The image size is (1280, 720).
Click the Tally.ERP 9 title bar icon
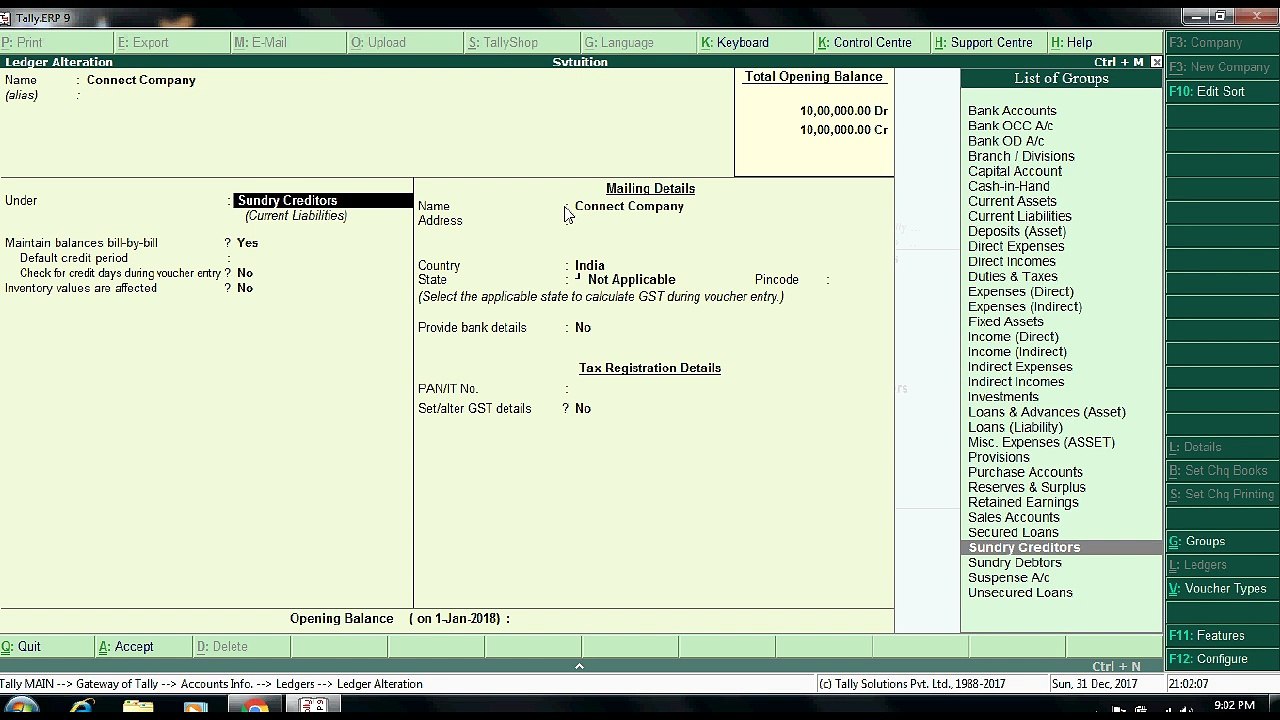click(6, 18)
